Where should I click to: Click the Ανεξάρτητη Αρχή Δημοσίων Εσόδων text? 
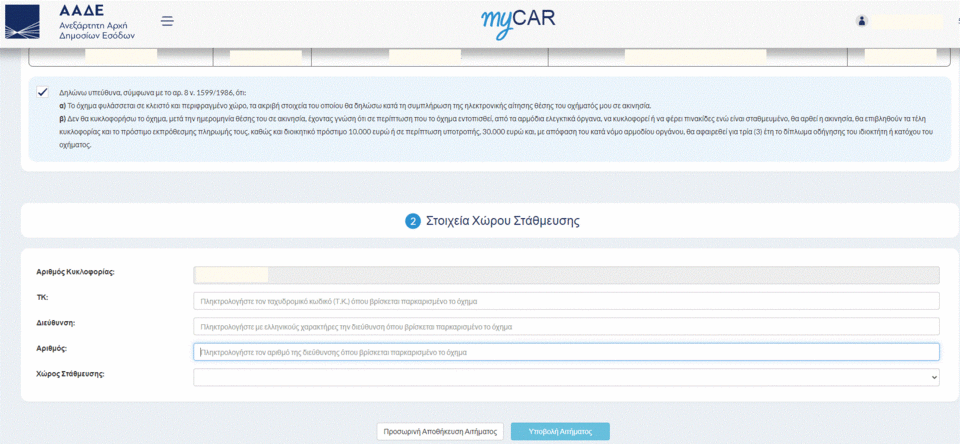click(96, 29)
